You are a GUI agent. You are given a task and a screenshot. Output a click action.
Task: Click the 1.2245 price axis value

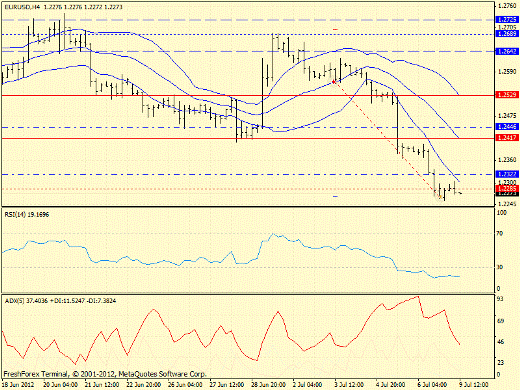point(507,204)
